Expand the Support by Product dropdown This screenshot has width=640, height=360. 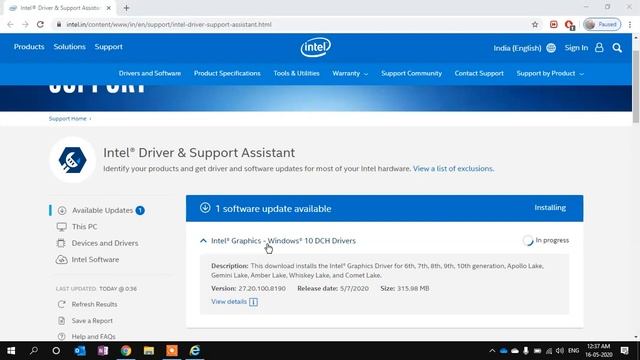(550, 73)
